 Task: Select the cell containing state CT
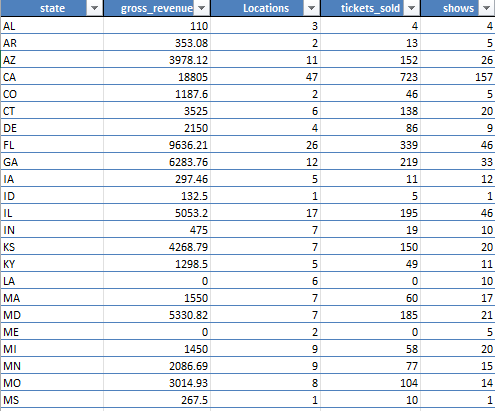point(52,111)
